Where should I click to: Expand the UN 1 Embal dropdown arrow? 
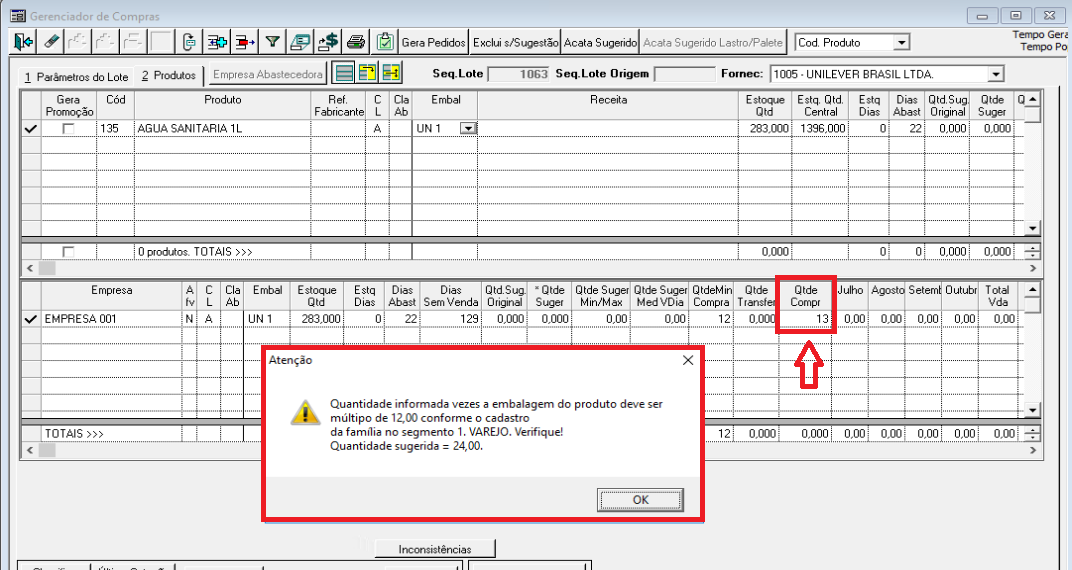(x=468, y=128)
